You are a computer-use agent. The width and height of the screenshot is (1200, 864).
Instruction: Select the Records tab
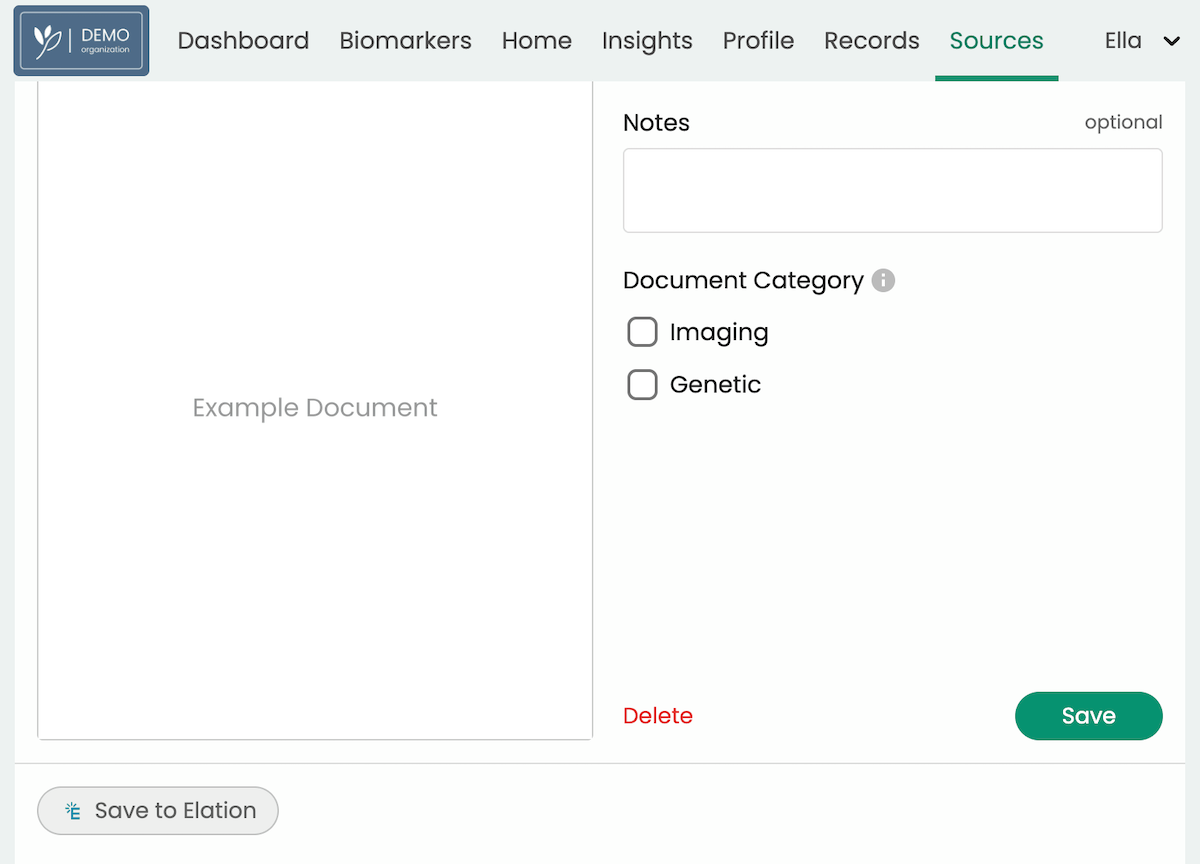pyautogui.click(x=872, y=41)
